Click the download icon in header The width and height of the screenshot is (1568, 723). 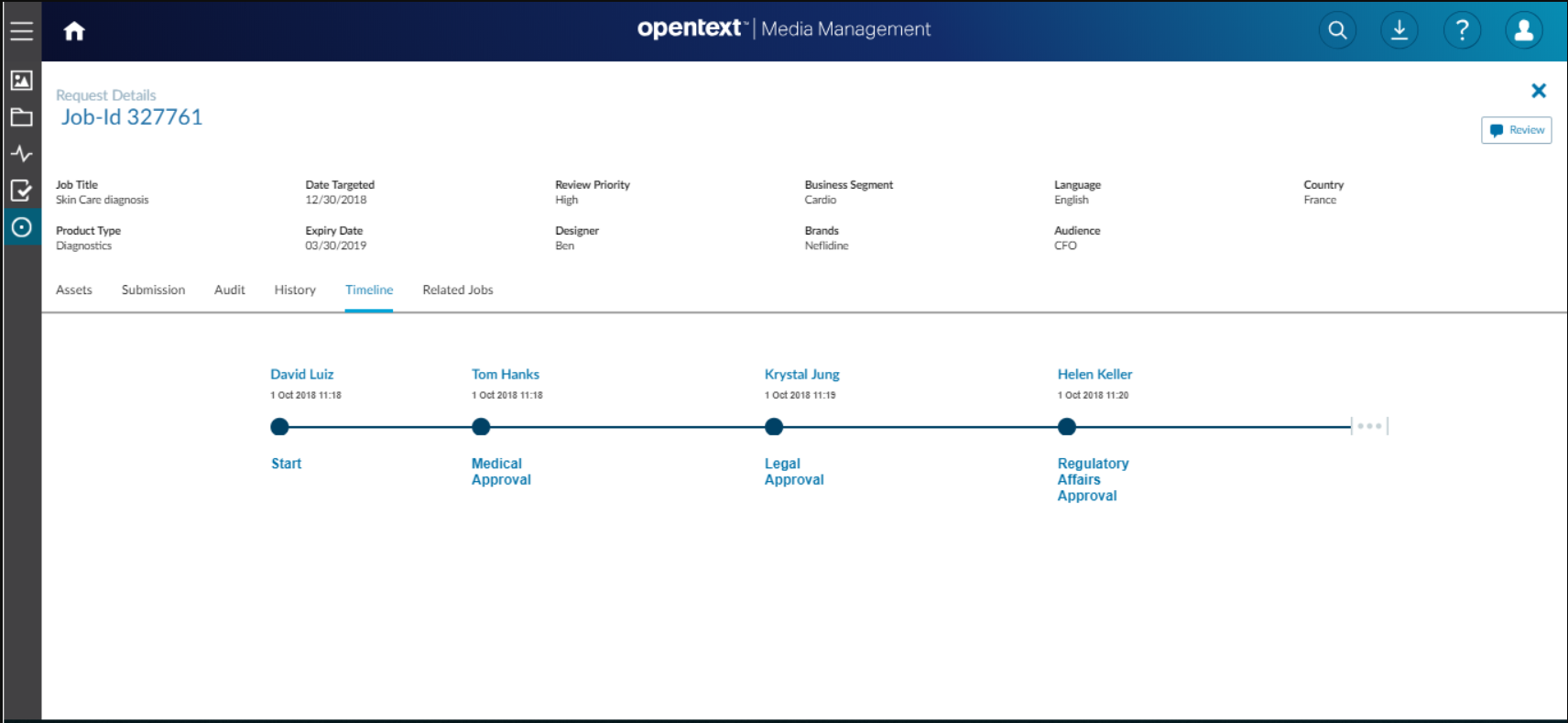1399,30
